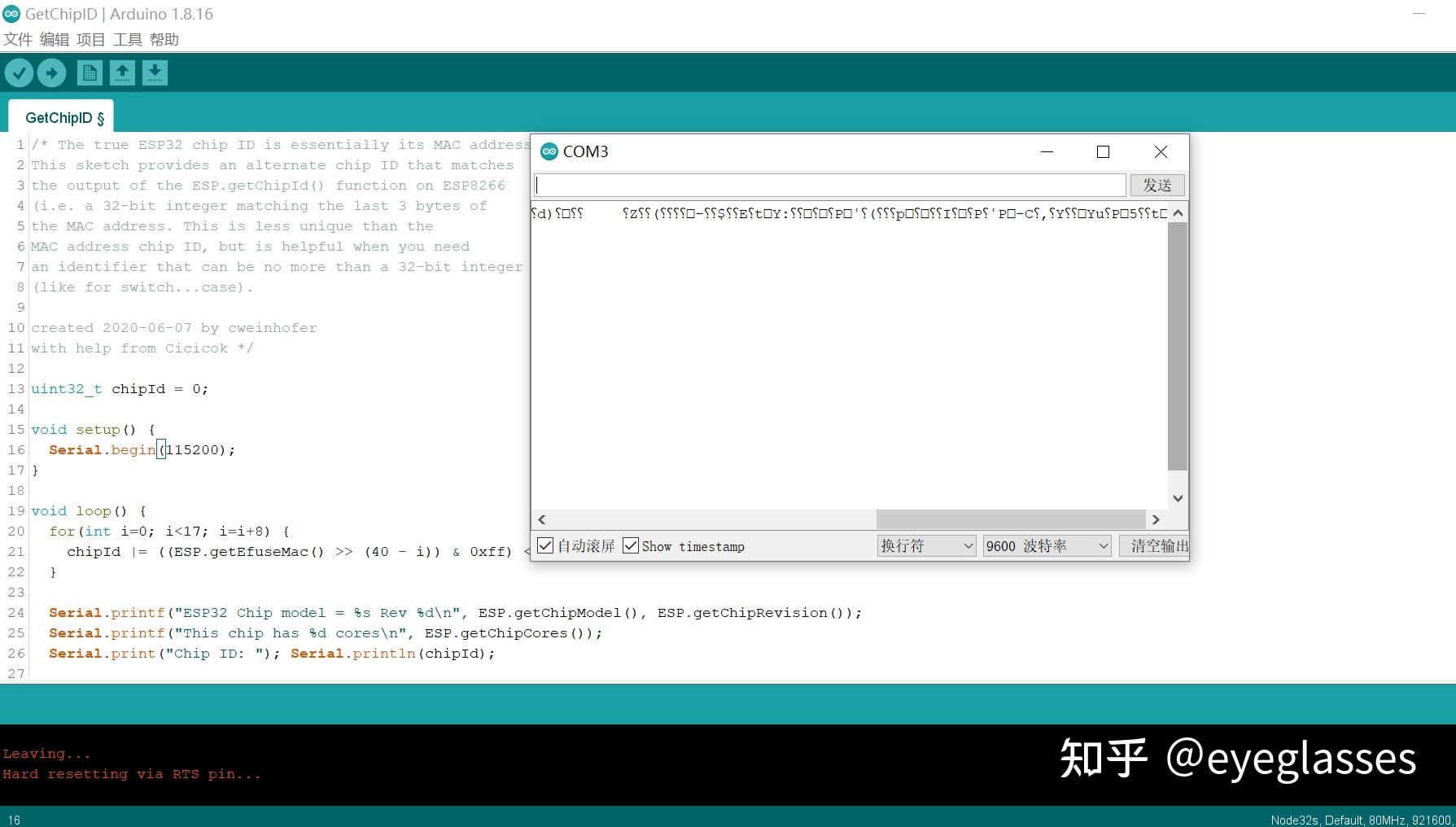The image size is (1456, 827).
Task: Create a new sketch
Action: (90, 72)
